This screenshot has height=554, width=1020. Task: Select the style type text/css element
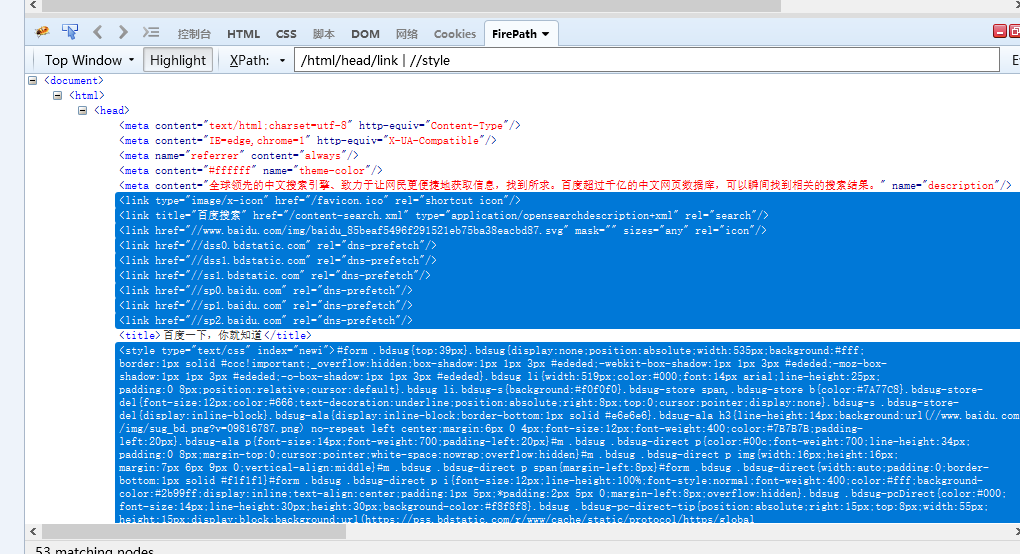point(567,433)
